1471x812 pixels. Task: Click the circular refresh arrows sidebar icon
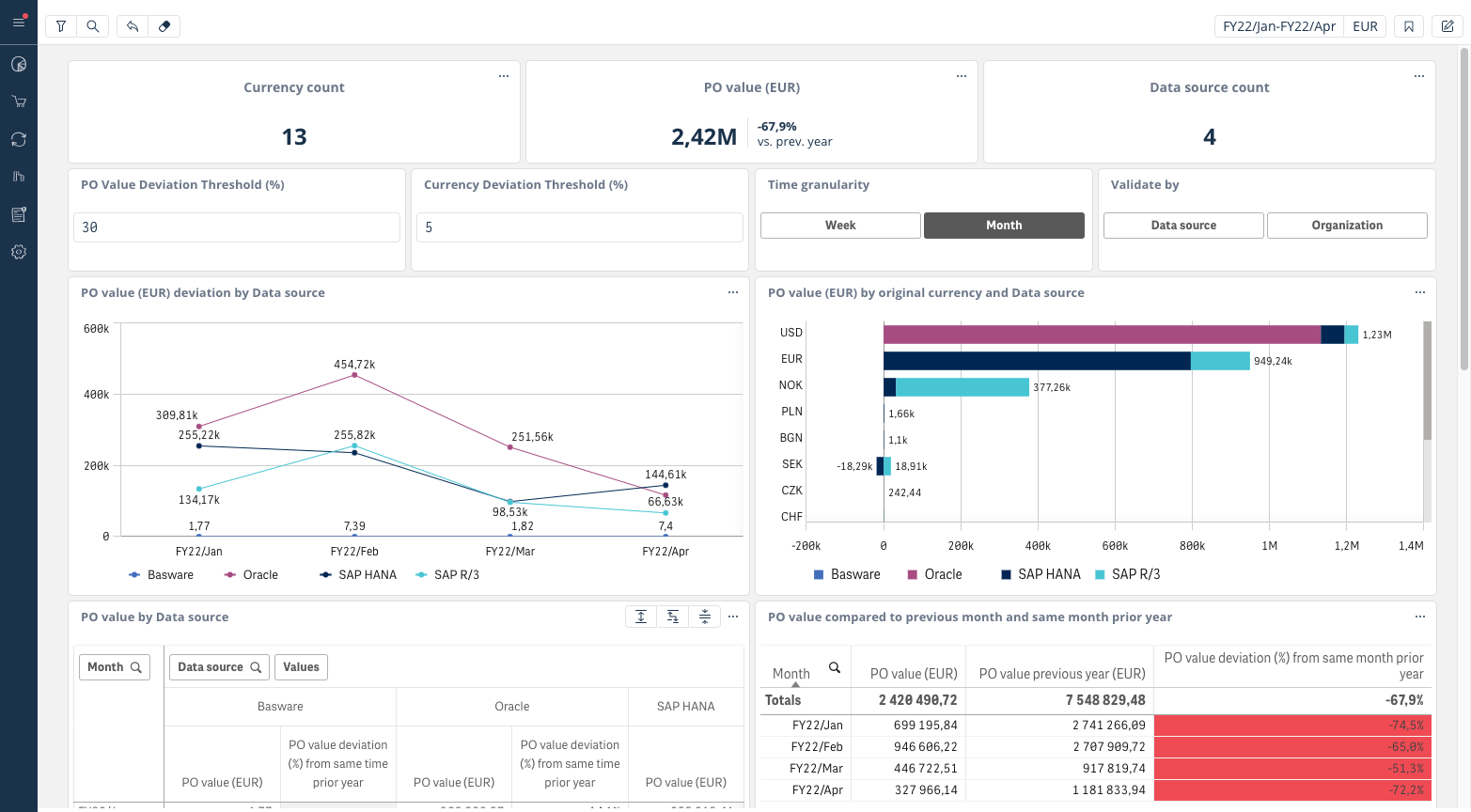[x=19, y=139]
